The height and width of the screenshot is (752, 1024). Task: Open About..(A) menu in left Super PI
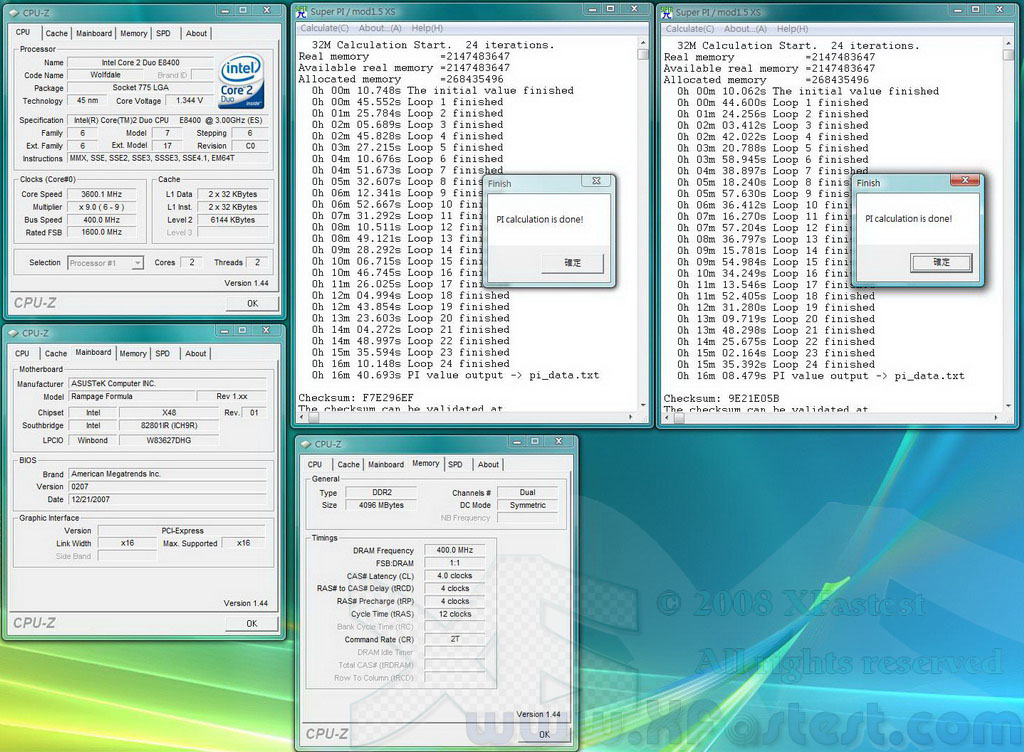[381, 29]
